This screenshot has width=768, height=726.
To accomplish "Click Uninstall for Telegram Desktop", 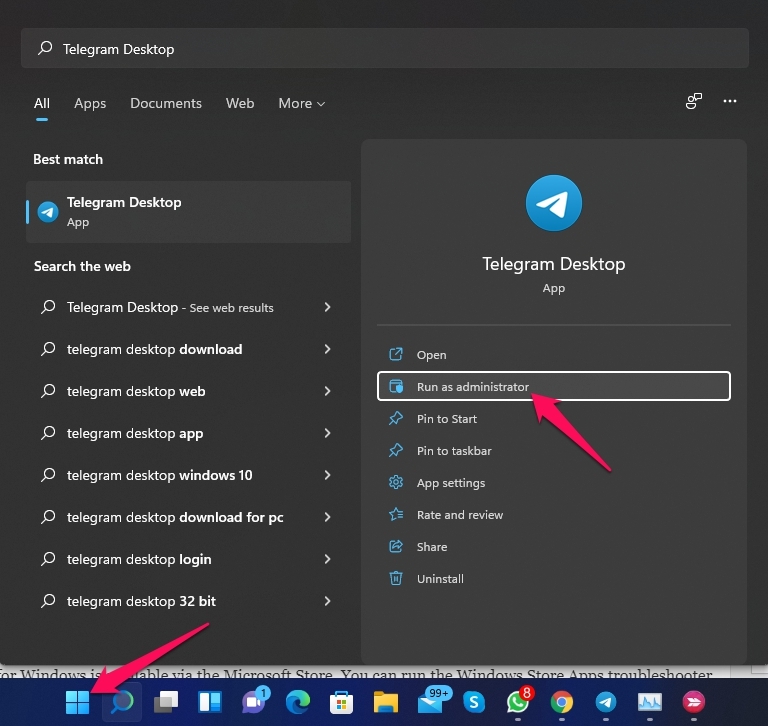I will click(x=554, y=579).
